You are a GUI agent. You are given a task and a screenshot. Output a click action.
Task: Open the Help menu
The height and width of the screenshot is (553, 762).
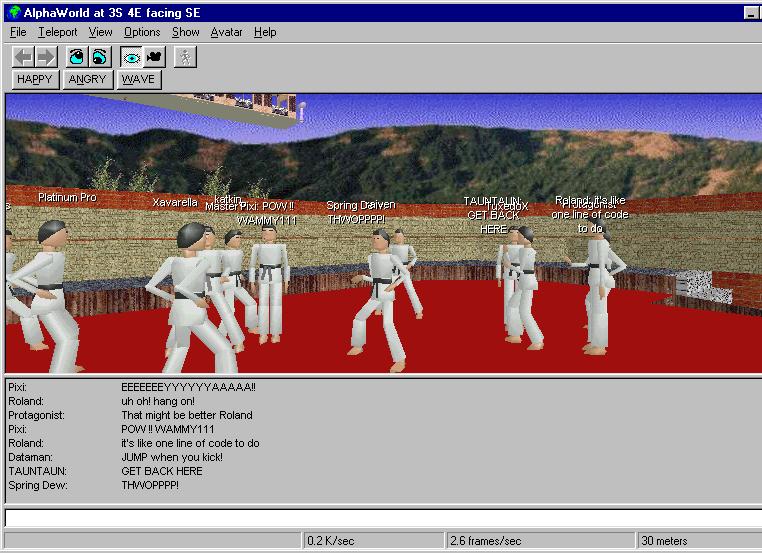click(265, 32)
